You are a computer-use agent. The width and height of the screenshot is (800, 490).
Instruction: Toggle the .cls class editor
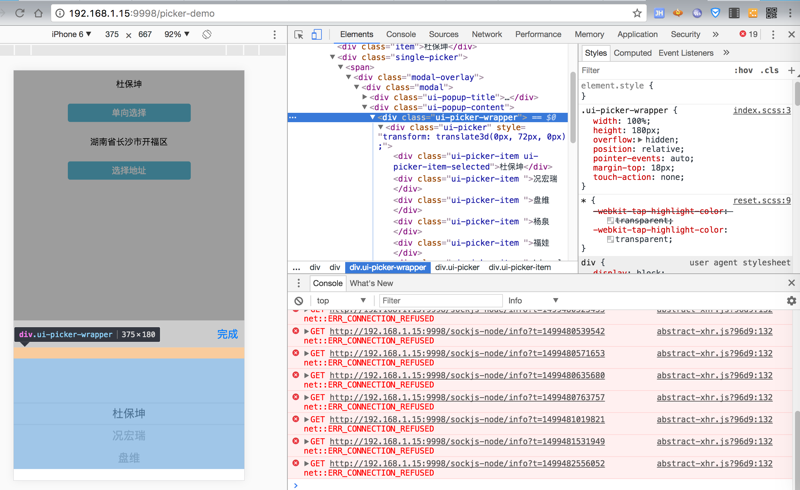[769, 71]
